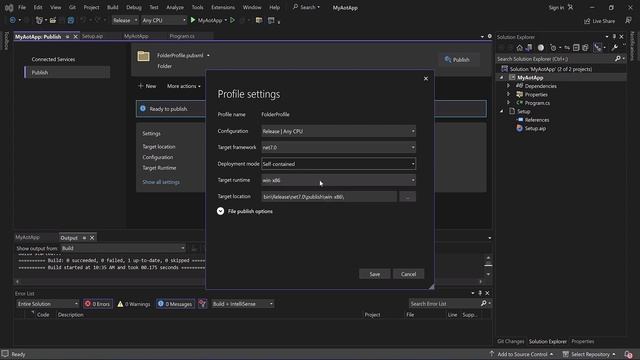The width and height of the screenshot is (640, 360).
Task: Click Output vertical scrollbar down arrow
Action: (x=488, y=275)
